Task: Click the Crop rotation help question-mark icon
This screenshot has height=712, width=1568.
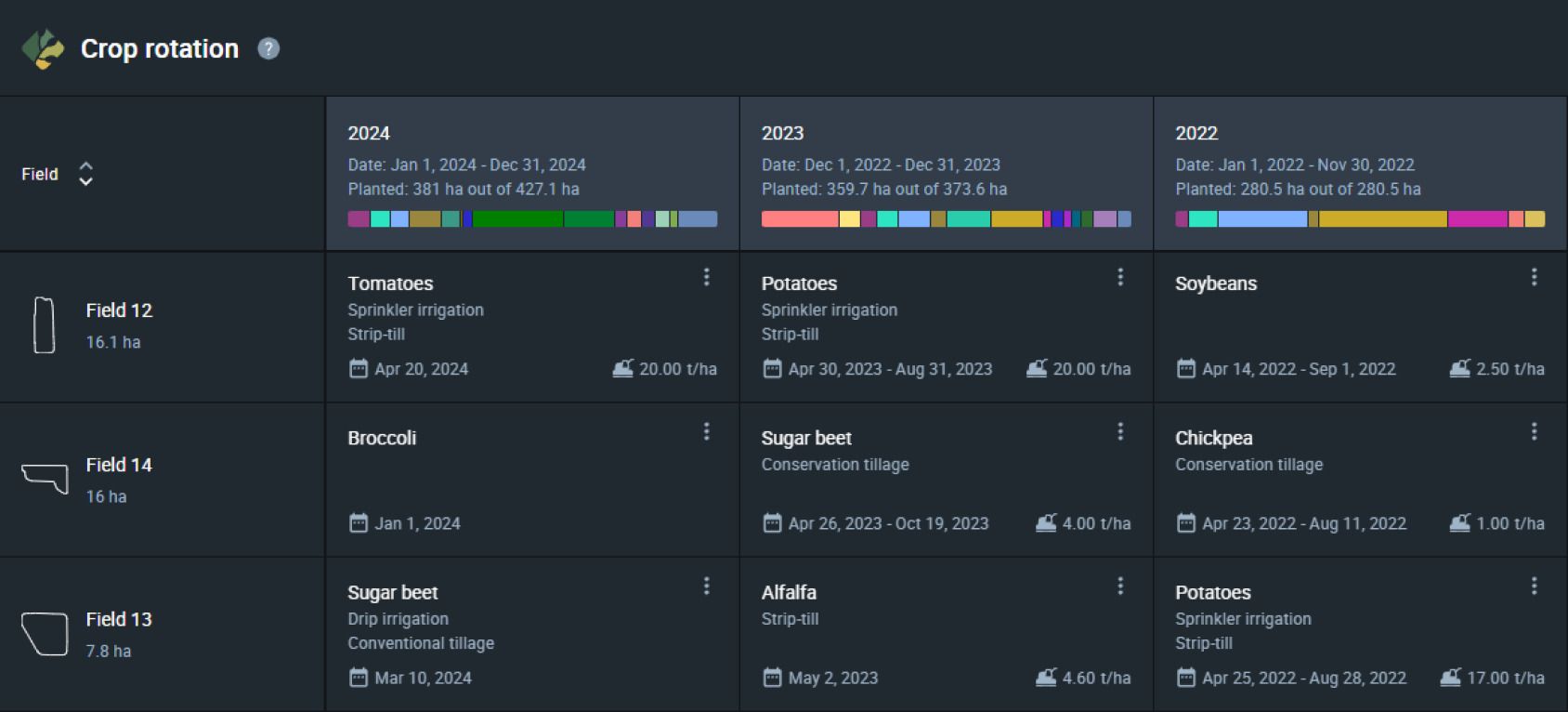Action: click(x=268, y=48)
